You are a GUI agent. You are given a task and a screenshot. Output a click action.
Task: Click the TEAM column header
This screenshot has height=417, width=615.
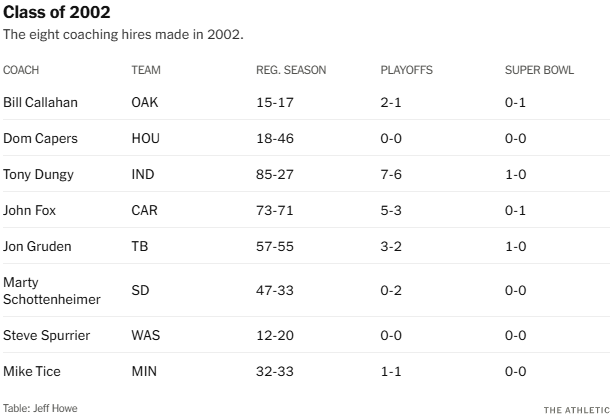(x=146, y=70)
